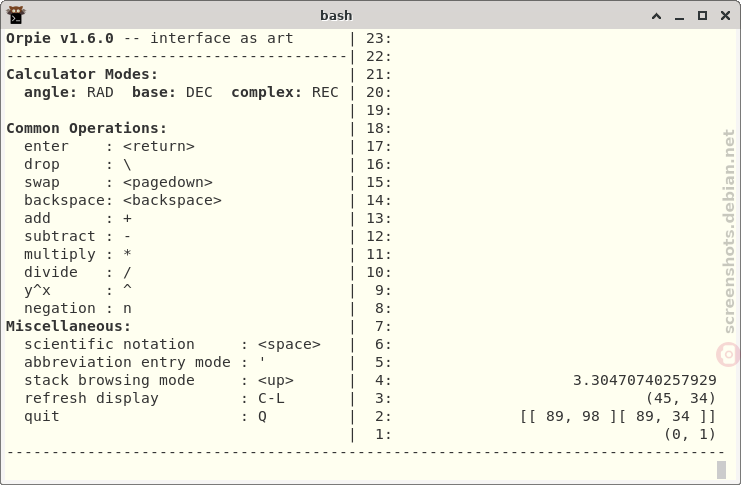741x485 pixels.
Task: Click the bash title text
Action: (336, 16)
